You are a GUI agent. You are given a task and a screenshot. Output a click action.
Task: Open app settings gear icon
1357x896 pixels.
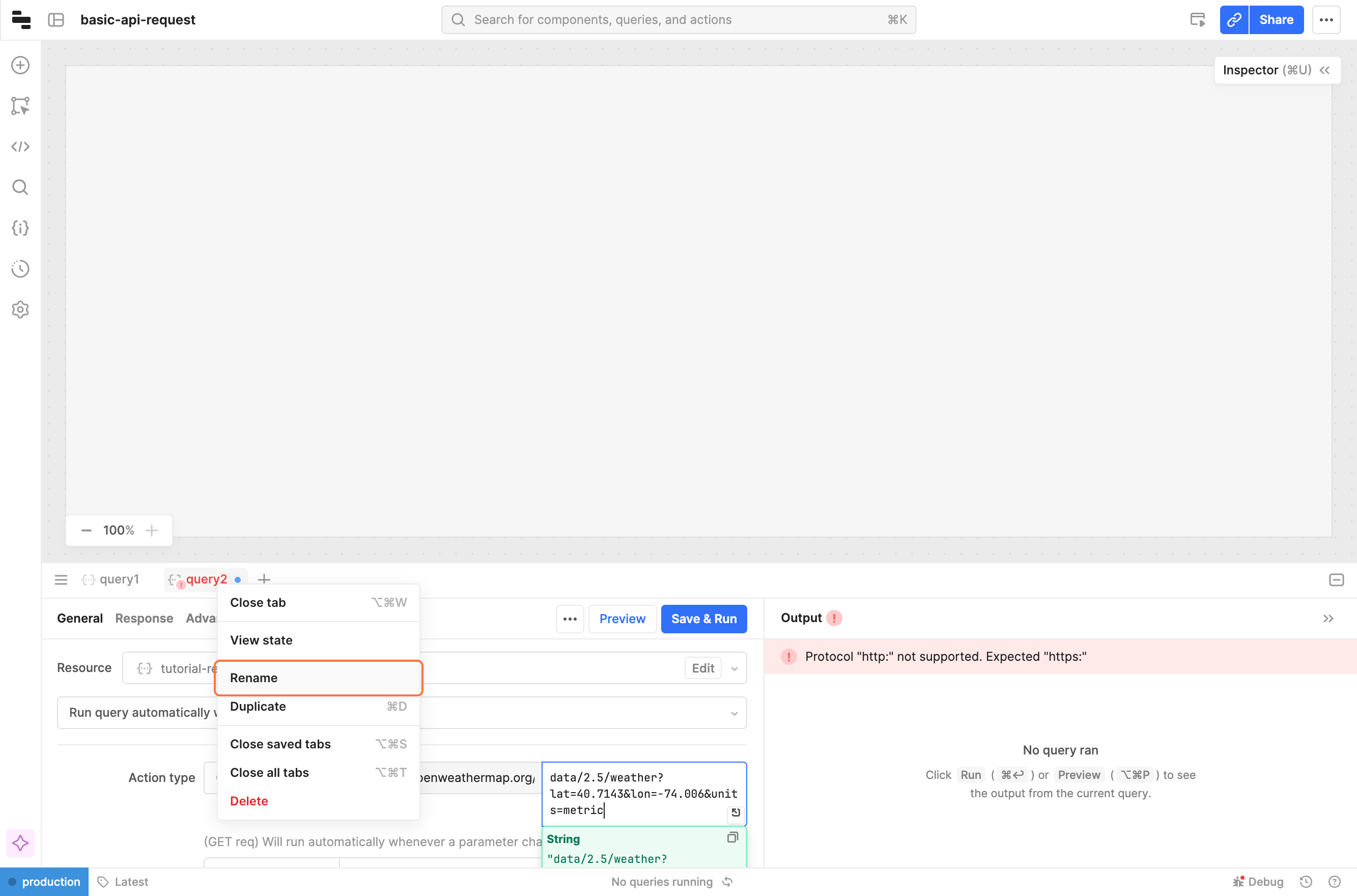pyautogui.click(x=20, y=309)
